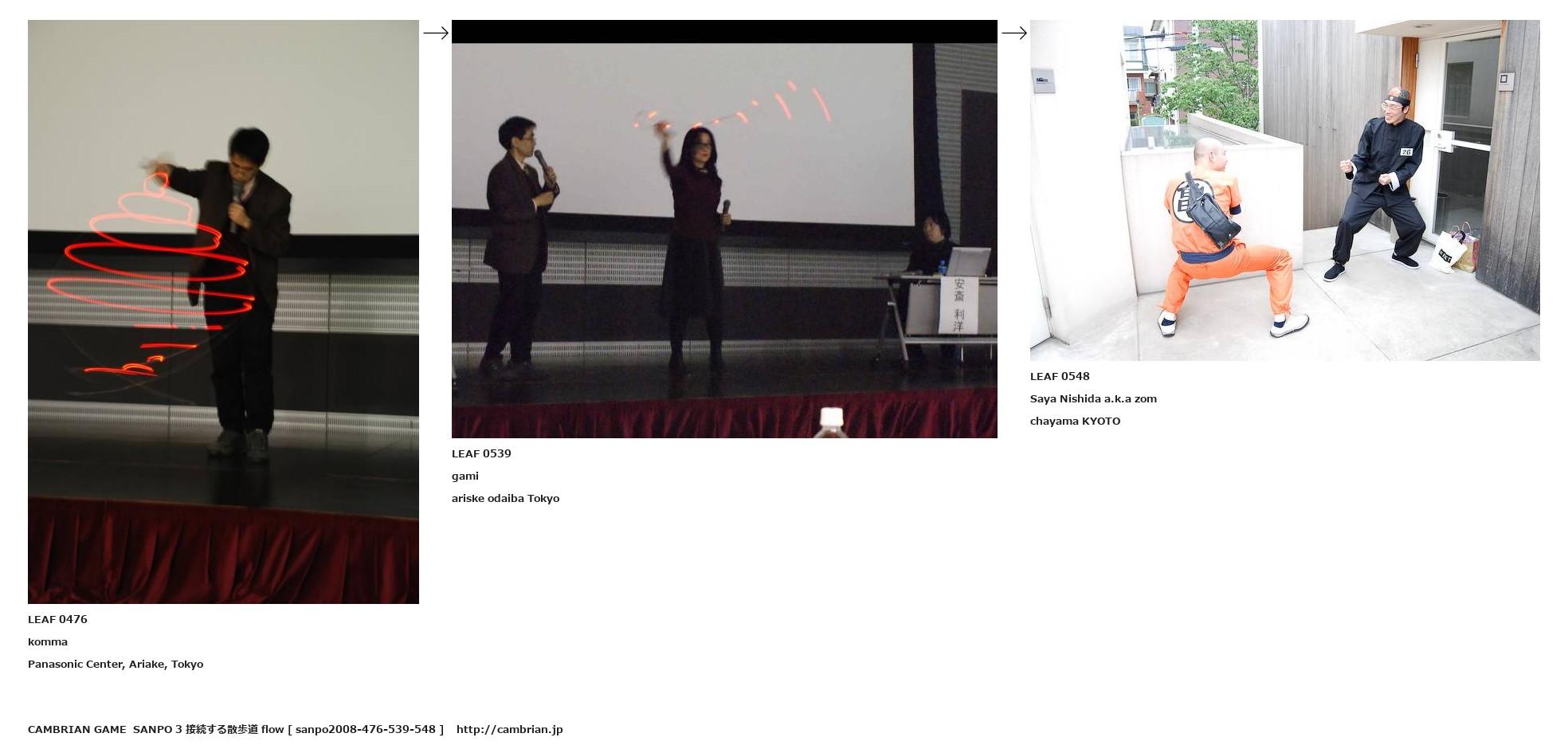The image size is (1568, 749).
Task: Open the orange costume martial arts photo
Action: point(1284,190)
